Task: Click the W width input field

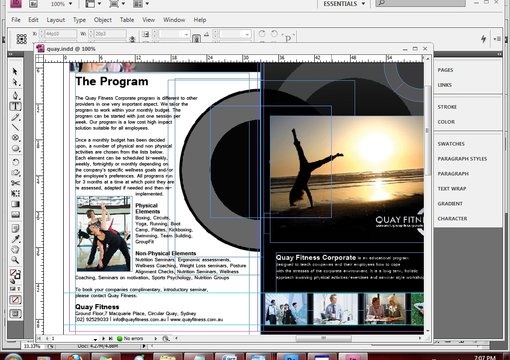Action: 110,34
